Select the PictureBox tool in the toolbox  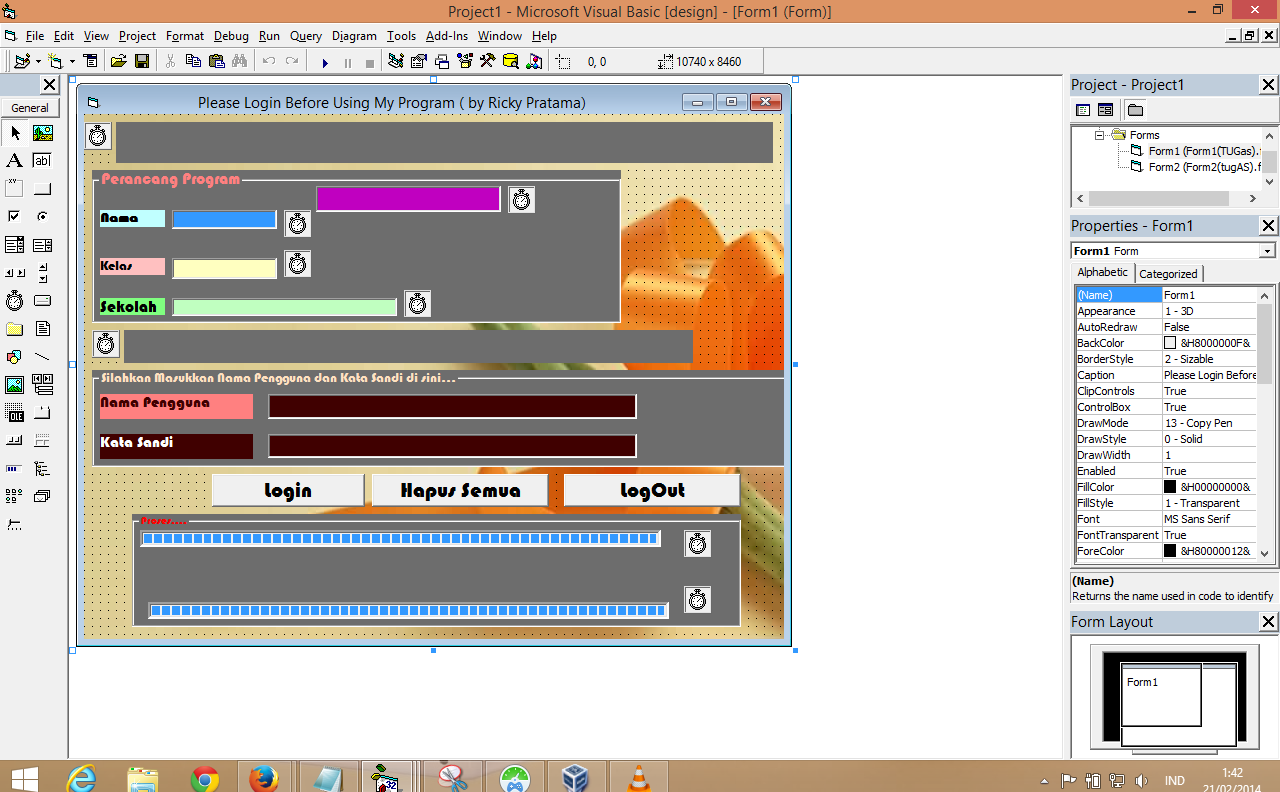click(x=42, y=132)
